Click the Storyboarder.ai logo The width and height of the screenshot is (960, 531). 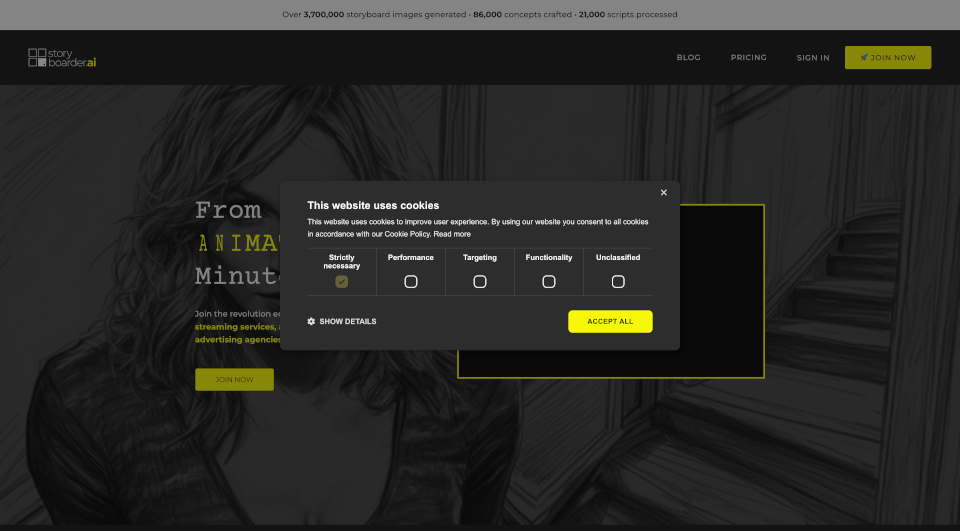62,58
